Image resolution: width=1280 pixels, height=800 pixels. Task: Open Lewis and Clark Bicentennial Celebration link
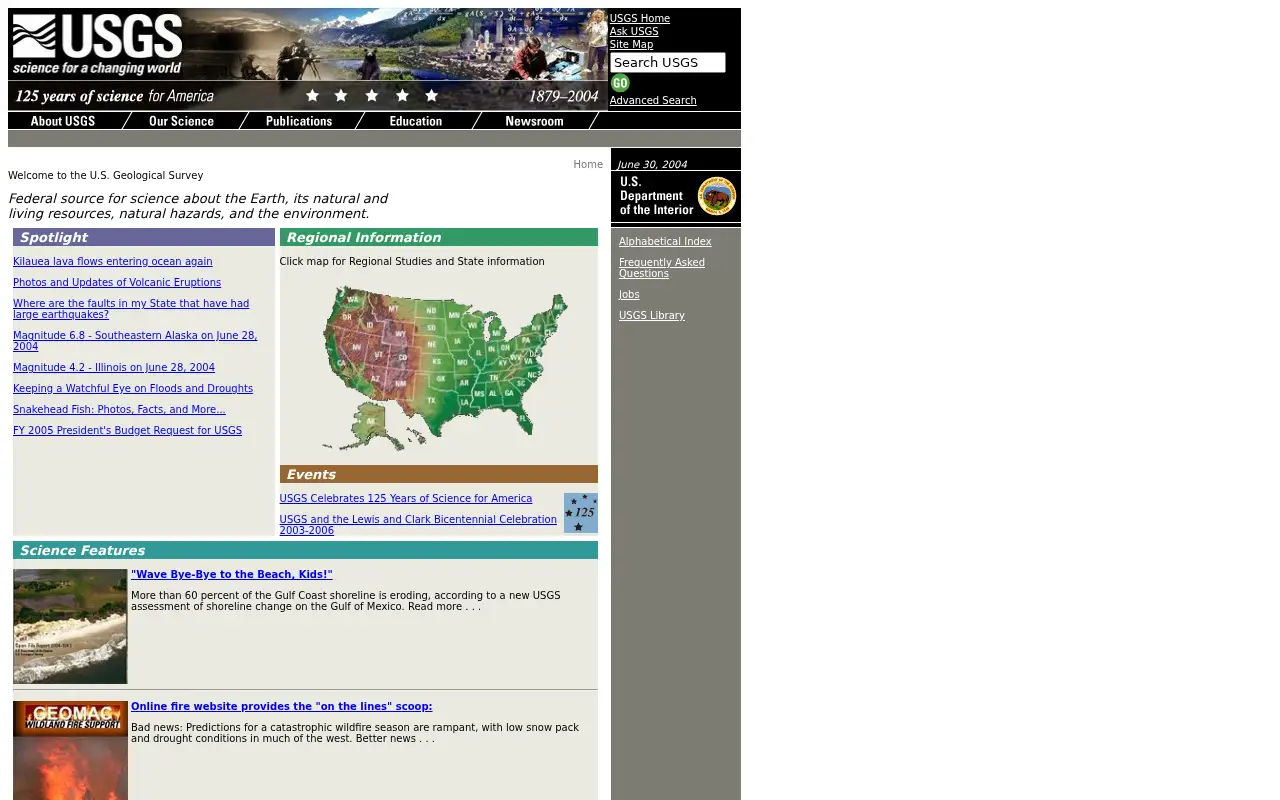click(418, 525)
